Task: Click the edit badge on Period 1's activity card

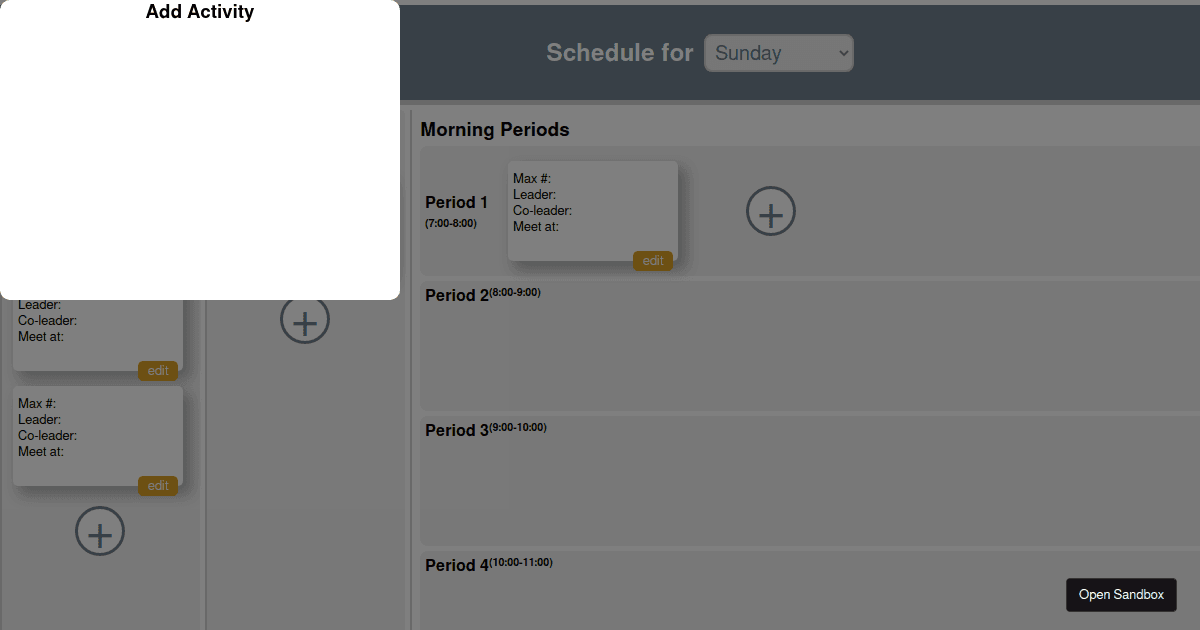Action: (x=653, y=260)
